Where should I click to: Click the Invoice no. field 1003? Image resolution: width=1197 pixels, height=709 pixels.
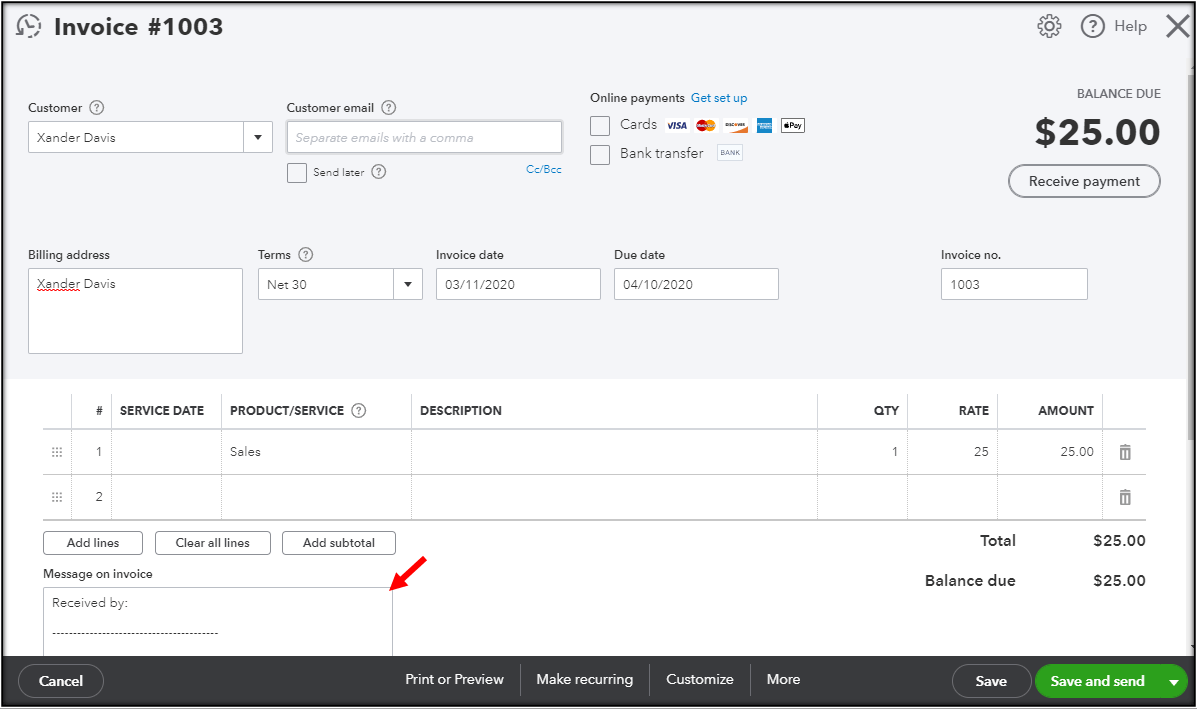(1014, 284)
